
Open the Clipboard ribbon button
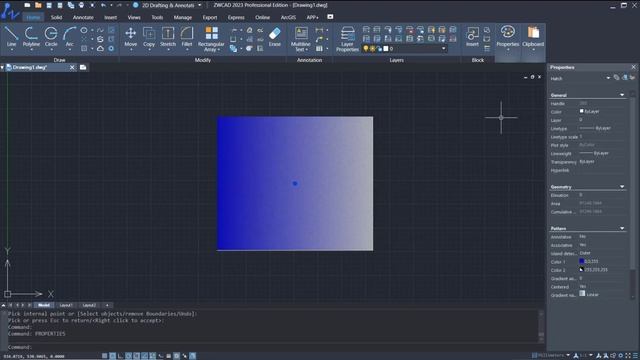pyautogui.click(x=533, y=38)
